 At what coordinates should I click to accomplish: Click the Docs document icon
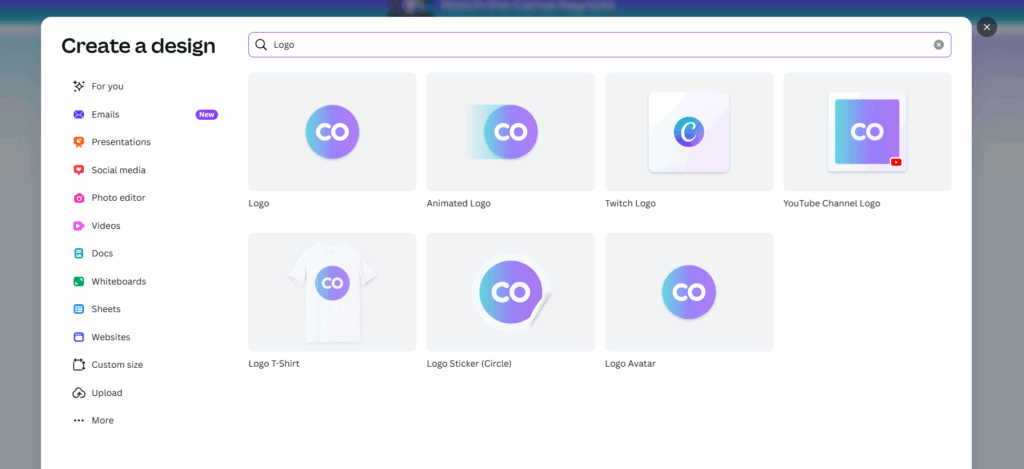coord(79,253)
